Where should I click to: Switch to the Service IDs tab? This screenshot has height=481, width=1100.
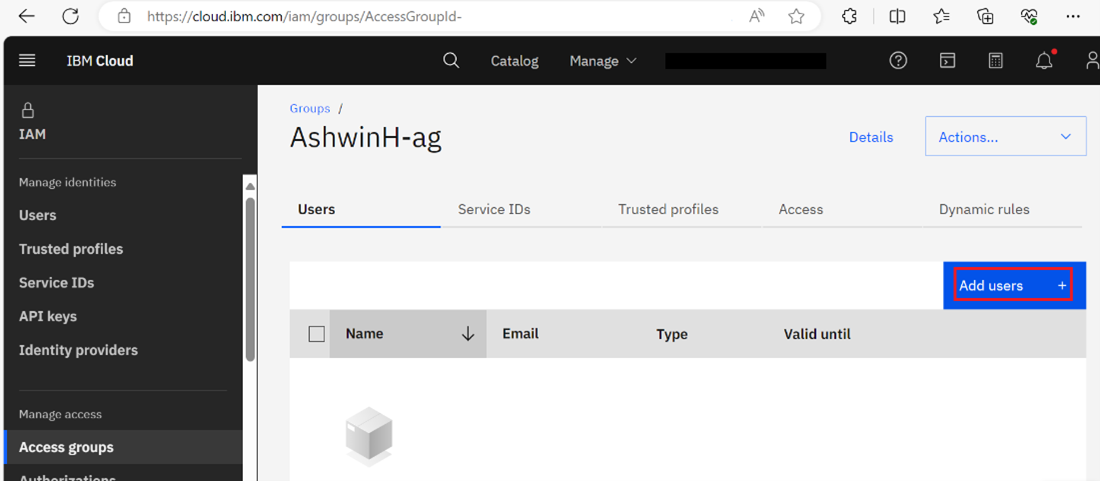(x=521, y=210)
